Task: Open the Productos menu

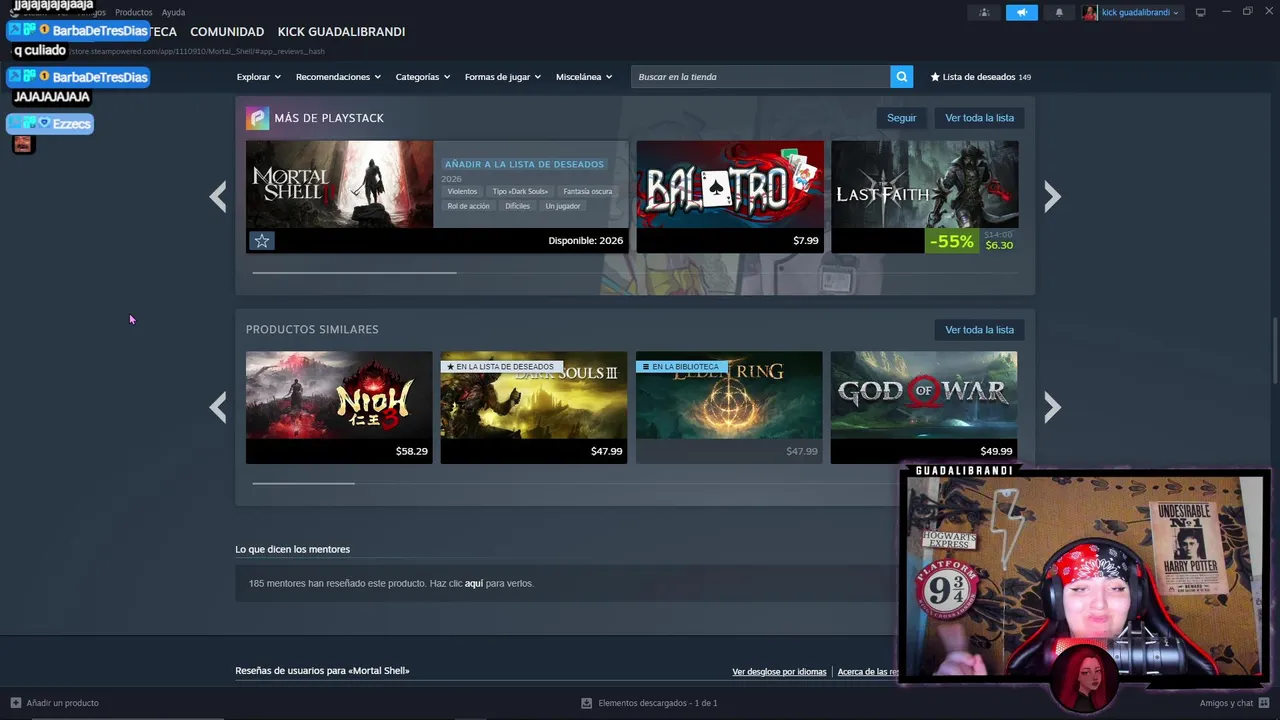Action: (133, 13)
